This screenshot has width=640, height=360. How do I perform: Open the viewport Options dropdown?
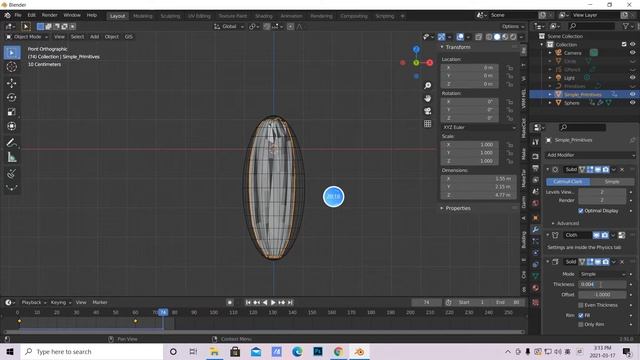(x=513, y=27)
